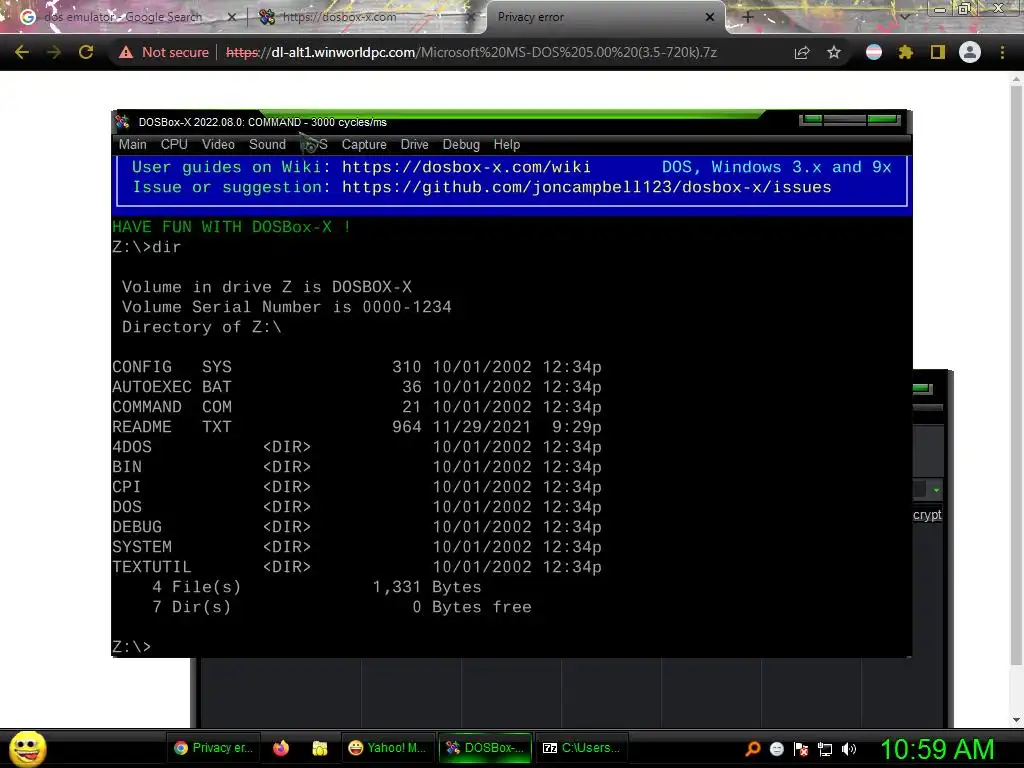Viewport: 1024px width, 768px height.
Task: Click the green dropdown arrow in background window
Action: click(936, 490)
